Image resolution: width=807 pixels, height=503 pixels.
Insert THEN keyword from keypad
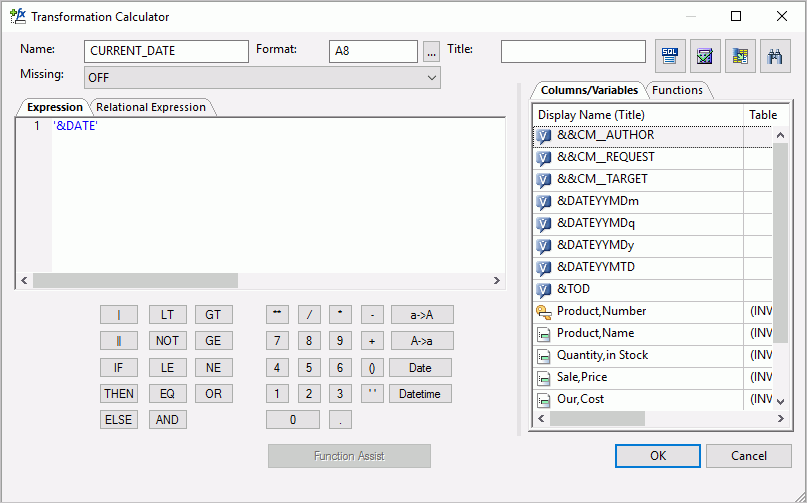(119, 394)
